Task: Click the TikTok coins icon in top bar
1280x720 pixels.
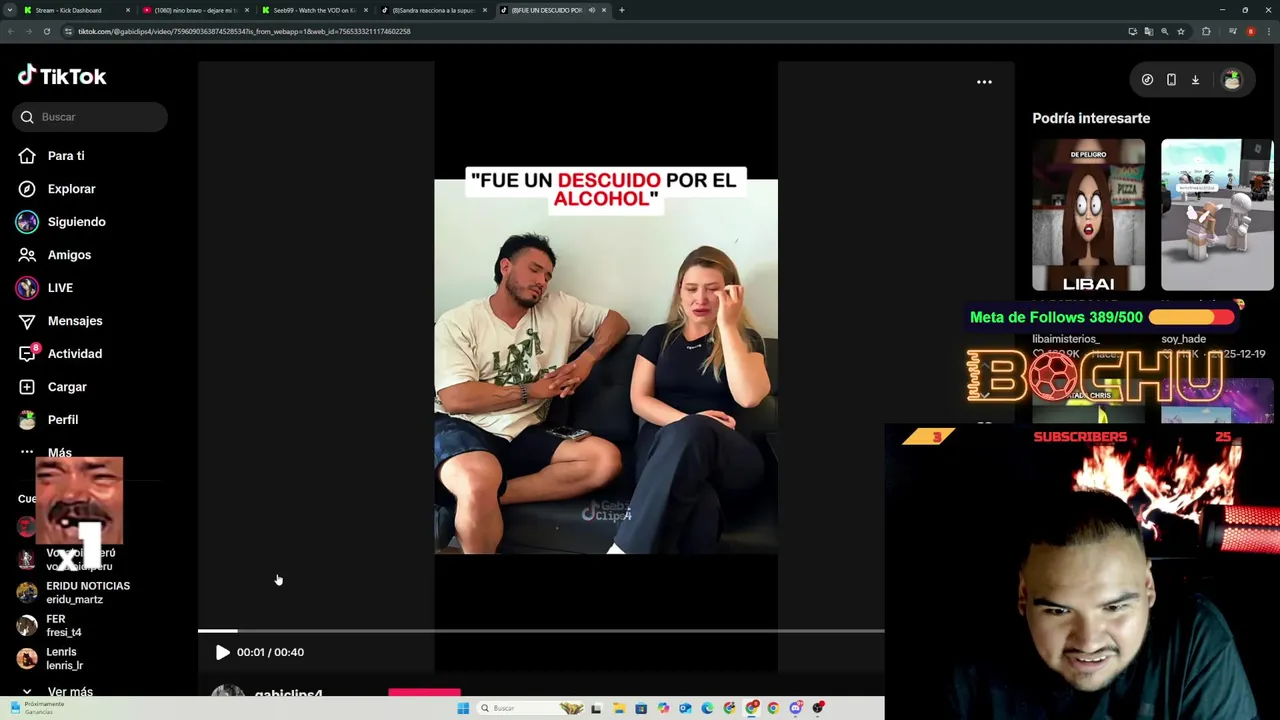Action: pyautogui.click(x=1147, y=80)
